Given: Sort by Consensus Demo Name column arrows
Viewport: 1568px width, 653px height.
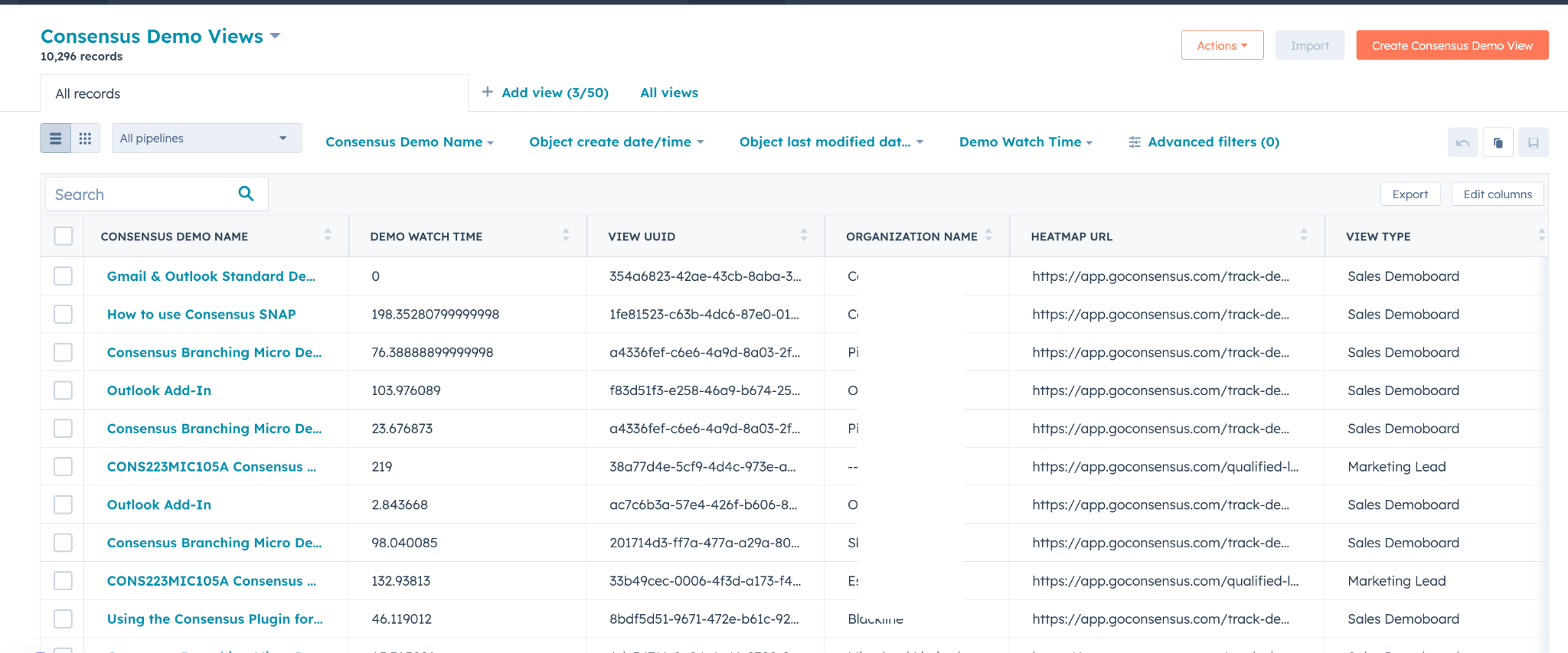Looking at the screenshot, I should coord(328,235).
